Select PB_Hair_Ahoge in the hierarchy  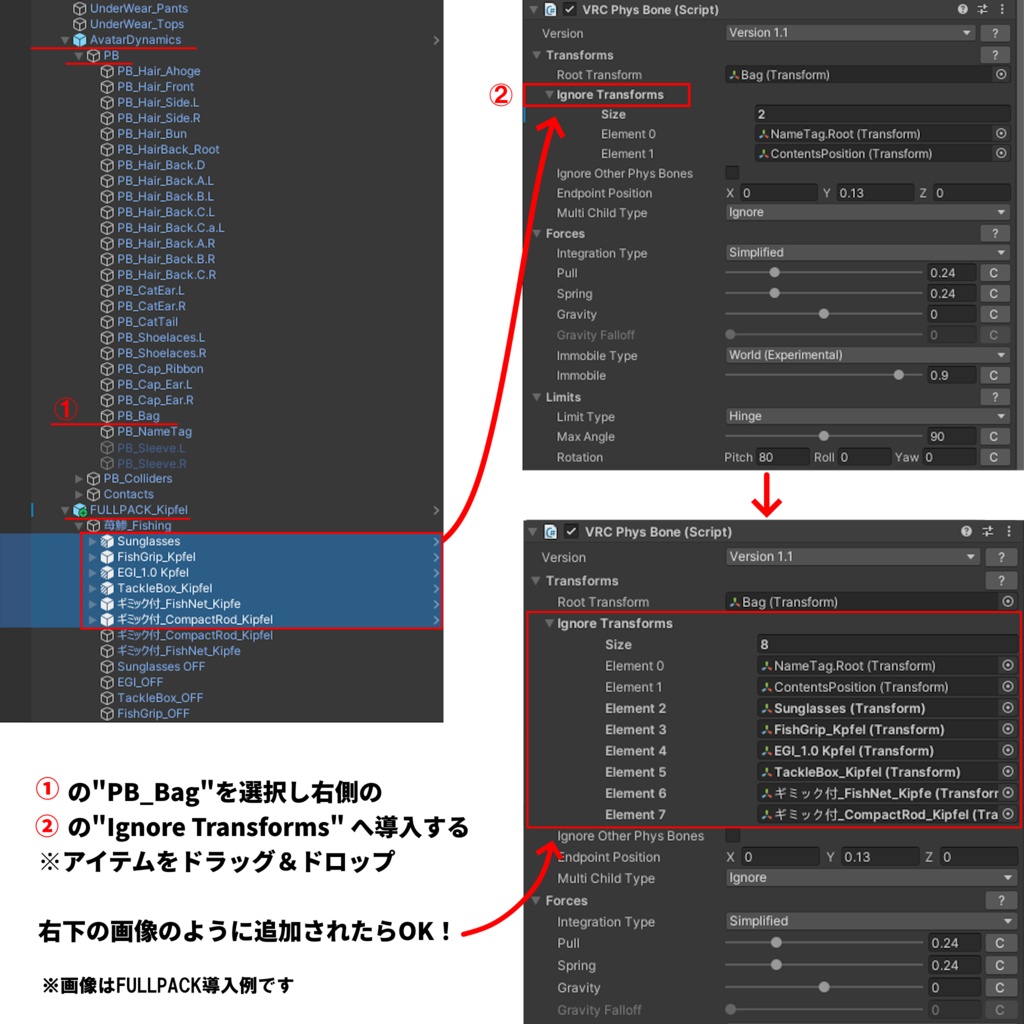pyautogui.click(x=159, y=71)
